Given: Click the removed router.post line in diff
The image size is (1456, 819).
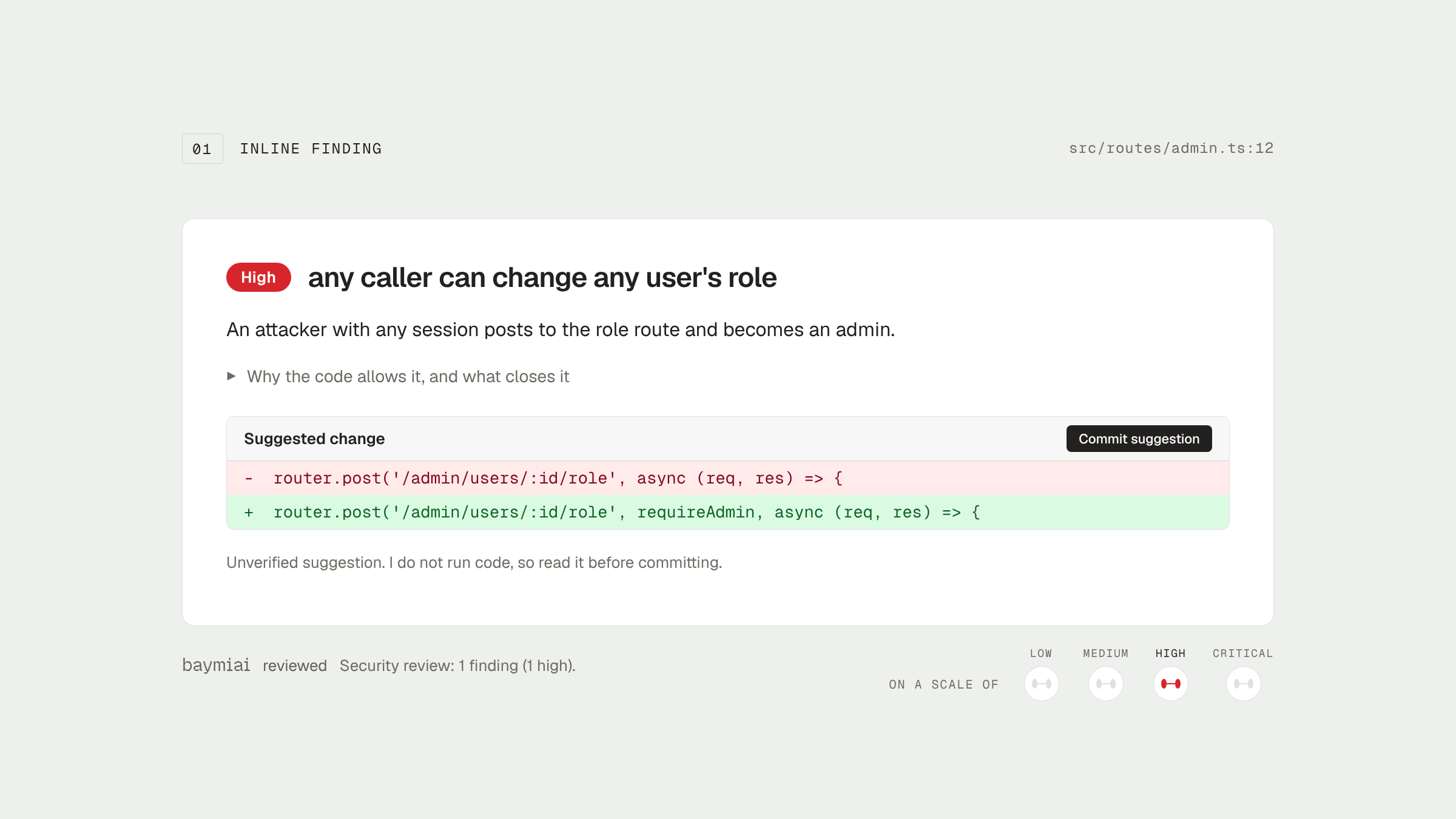Looking at the screenshot, I should pos(727,478).
